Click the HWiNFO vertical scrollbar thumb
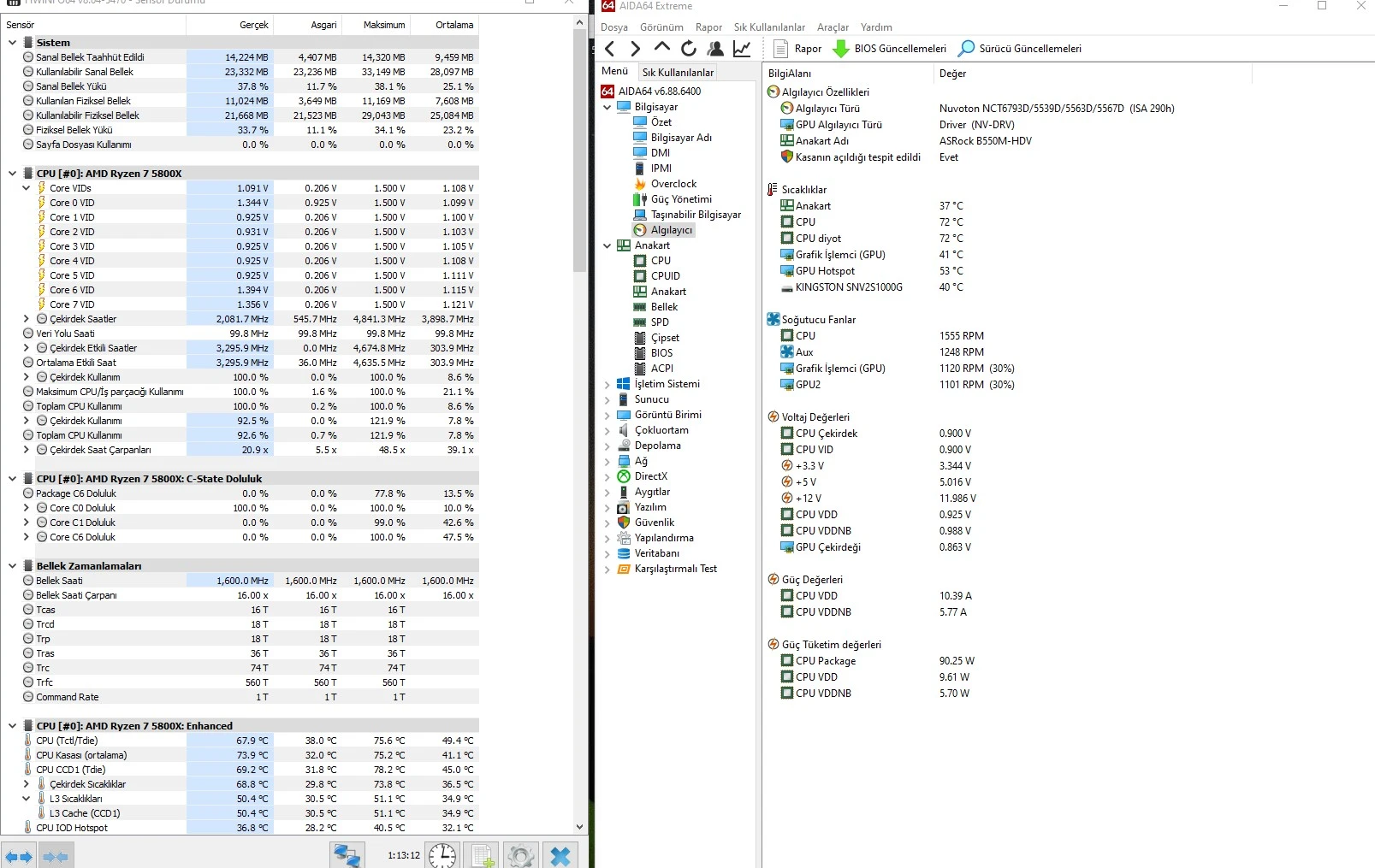The image size is (1375, 868). coord(580,151)
